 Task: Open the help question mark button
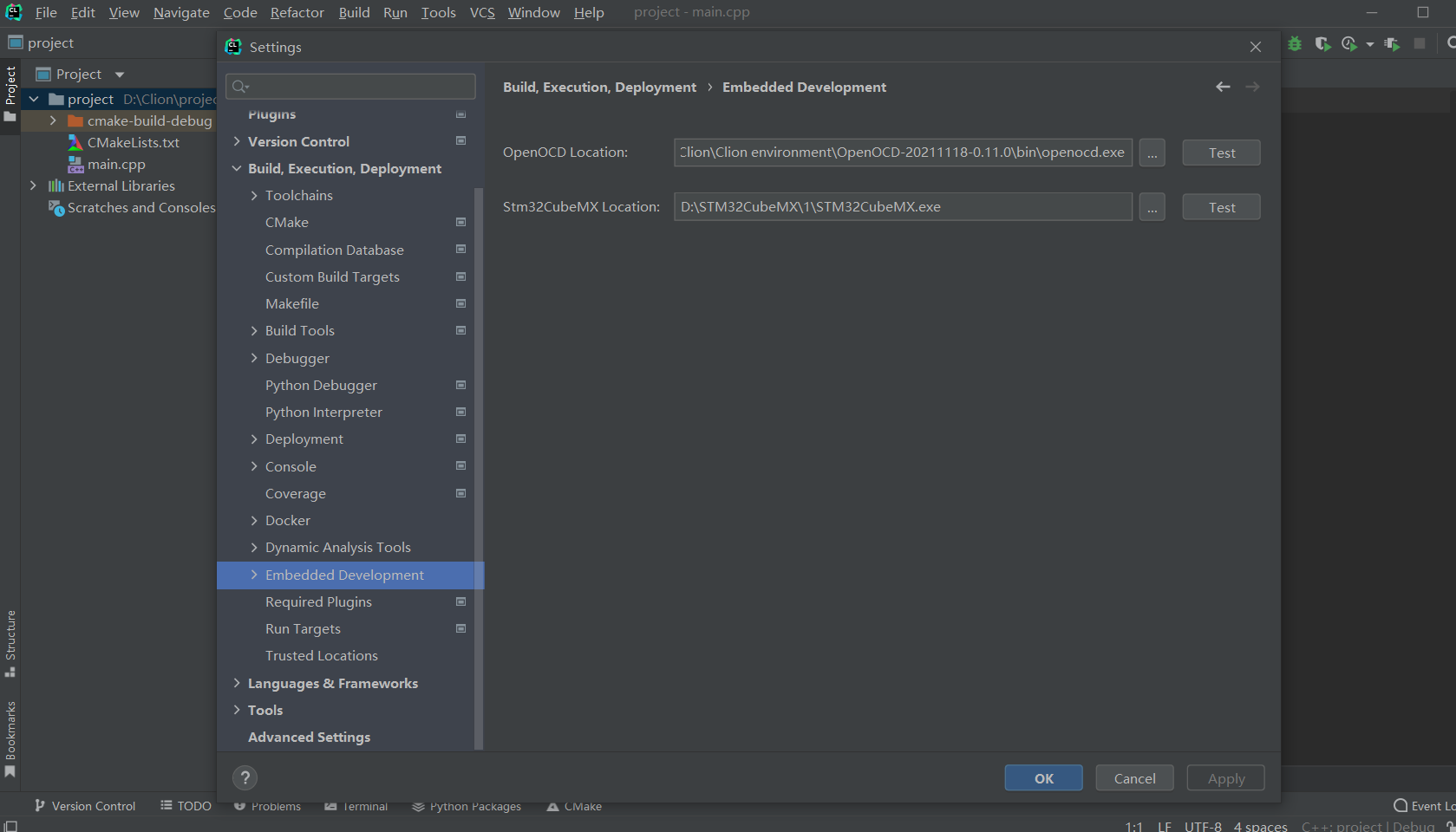(x=245, y=777)
